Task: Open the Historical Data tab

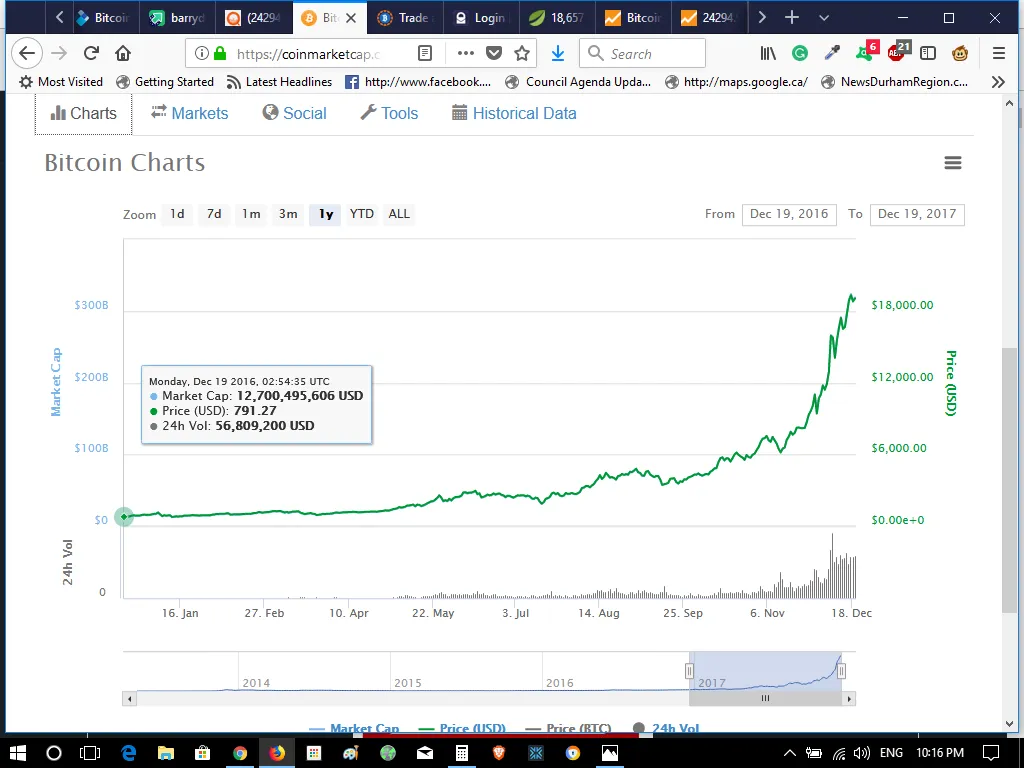Action: click(515, 114)
